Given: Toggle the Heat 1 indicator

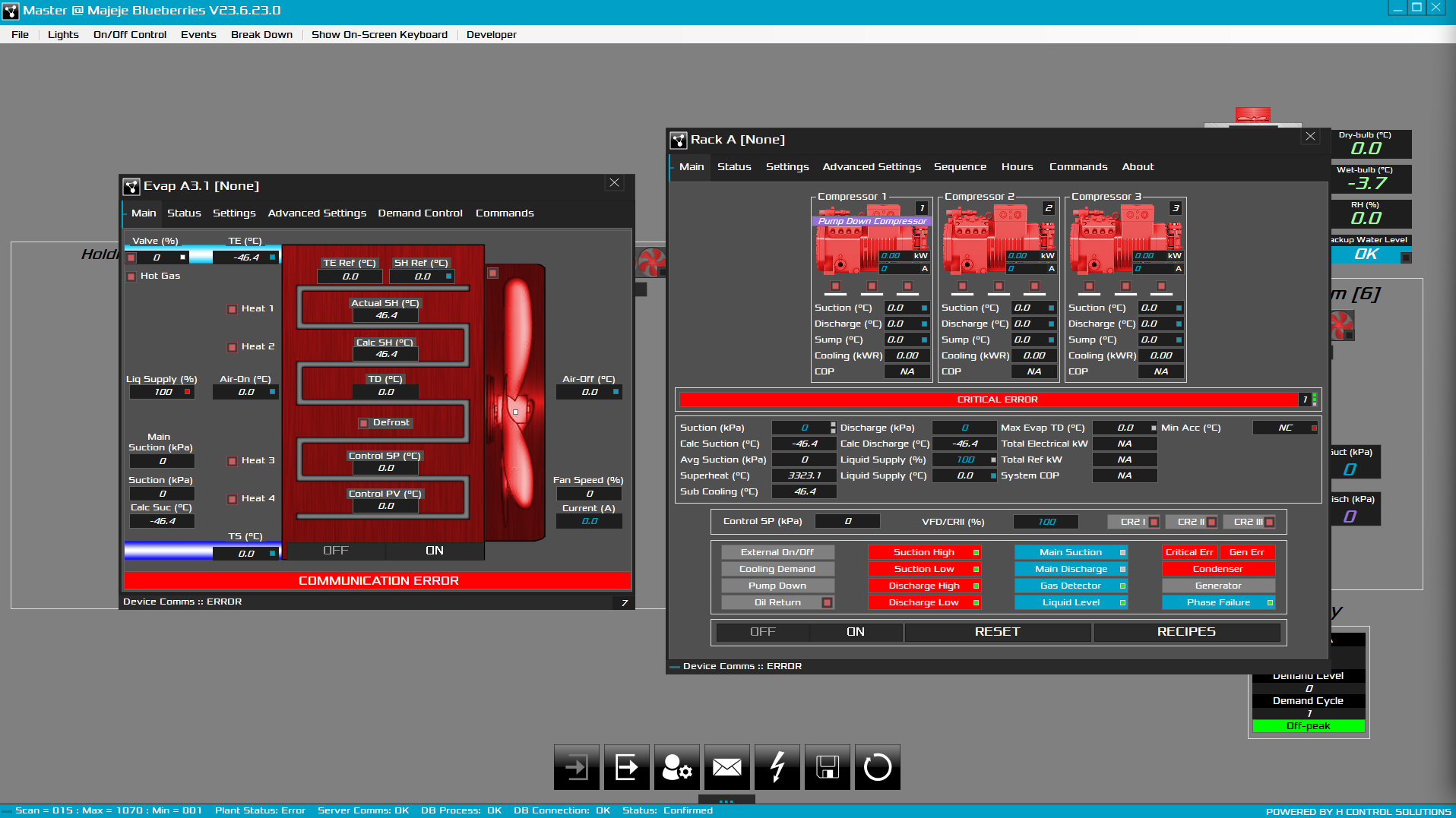Looking at the screenshot, I should tap(233, 309).
